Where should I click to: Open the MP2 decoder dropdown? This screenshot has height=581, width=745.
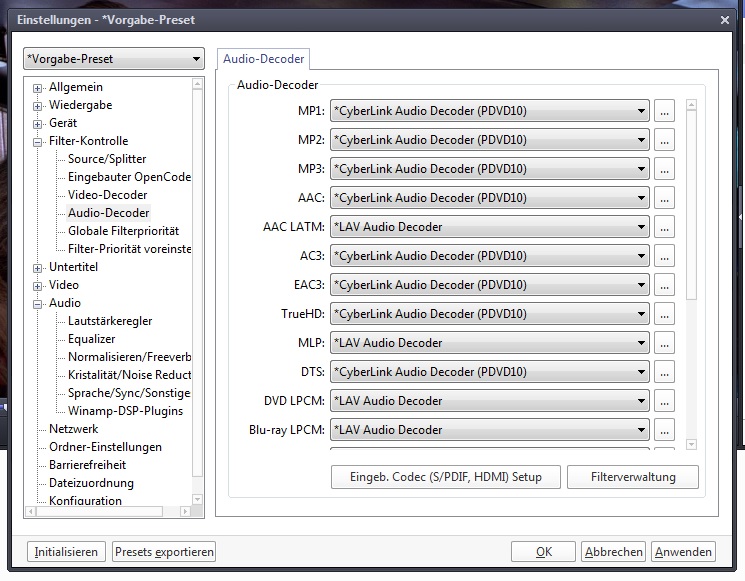(x=489, y=140)
